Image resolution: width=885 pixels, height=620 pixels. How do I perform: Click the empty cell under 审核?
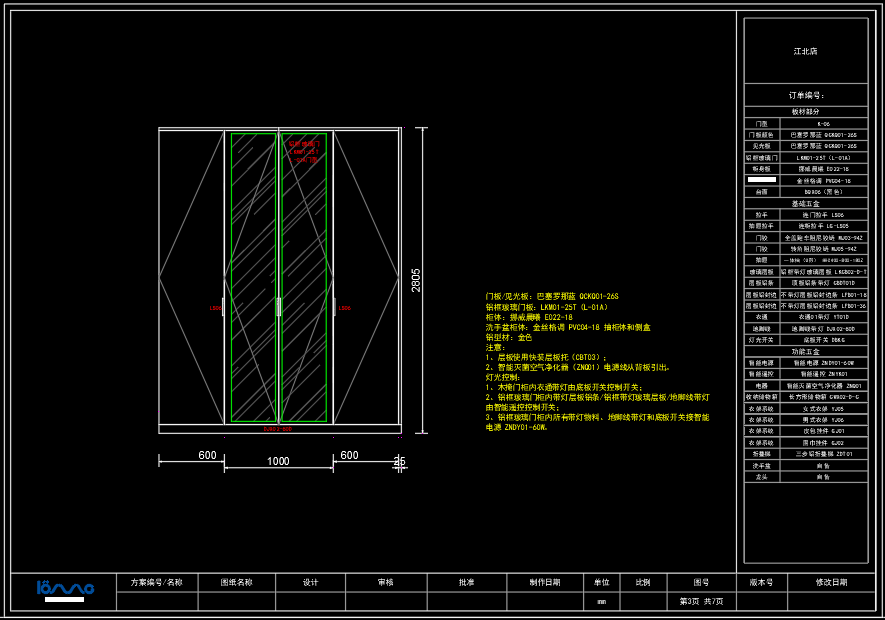click(x=386, y=601)
